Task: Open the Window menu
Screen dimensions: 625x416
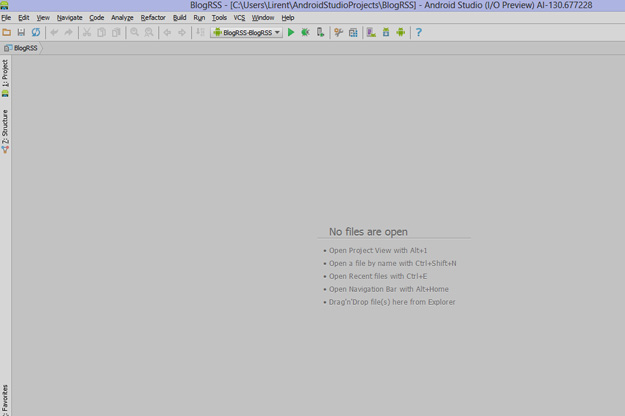Action: [x=263, y=18]
